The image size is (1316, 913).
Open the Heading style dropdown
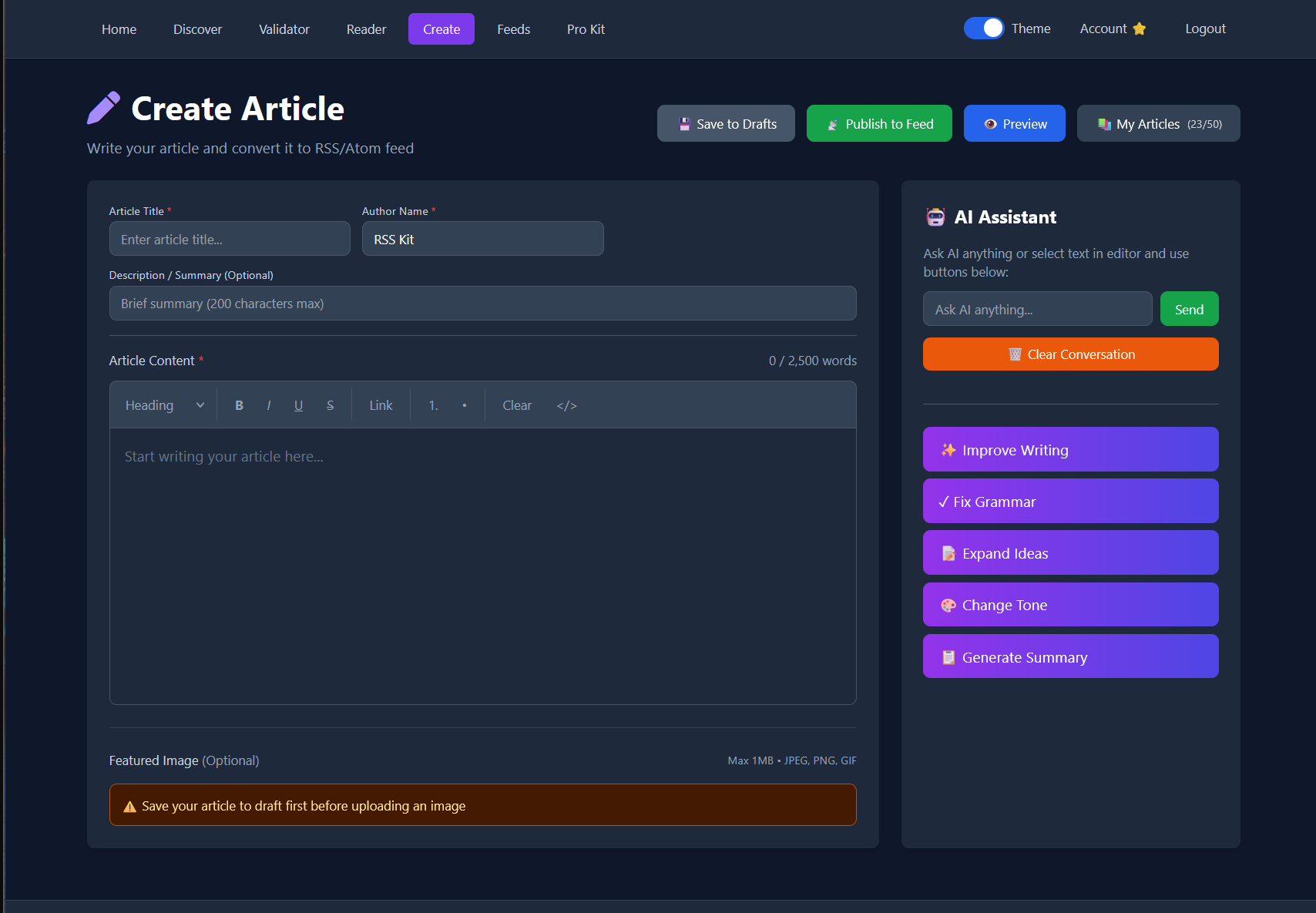point(163,404)
